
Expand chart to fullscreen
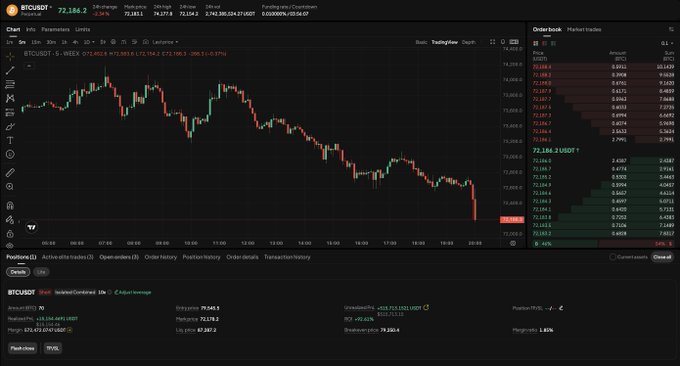pos(493,42)
